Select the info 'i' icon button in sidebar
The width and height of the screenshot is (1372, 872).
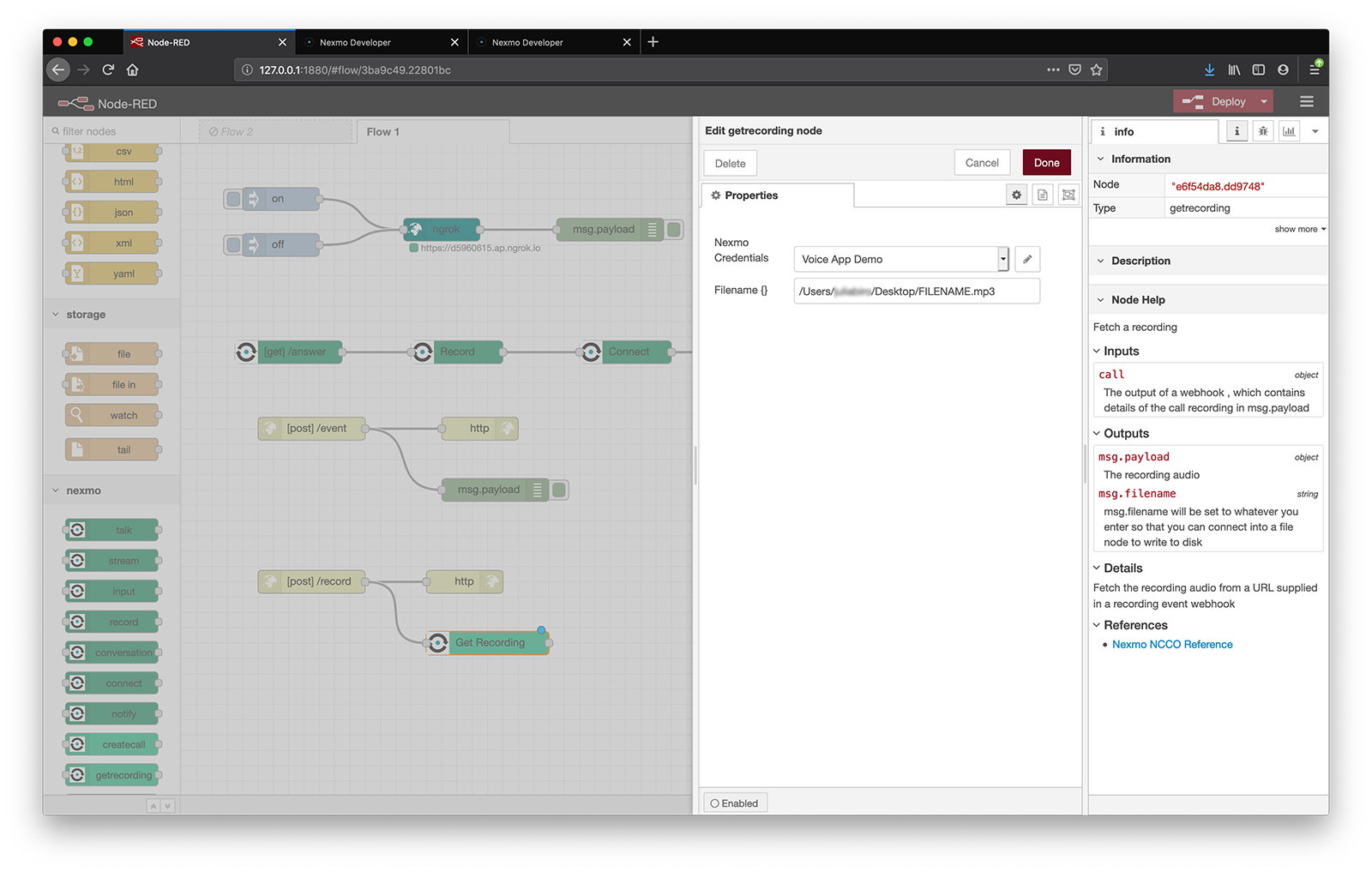coord(1237,131)
